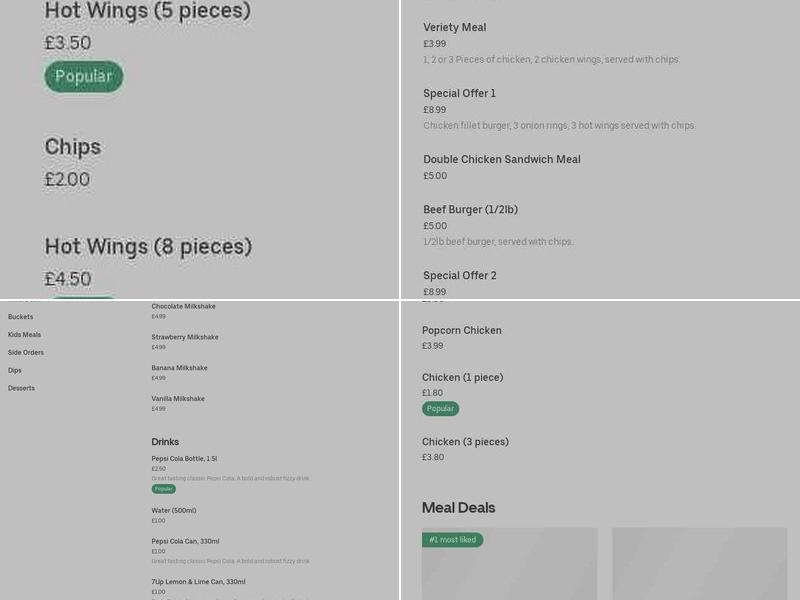Open the Buckets menu category
Screen dimensions: 800x600
coord(21,317)
